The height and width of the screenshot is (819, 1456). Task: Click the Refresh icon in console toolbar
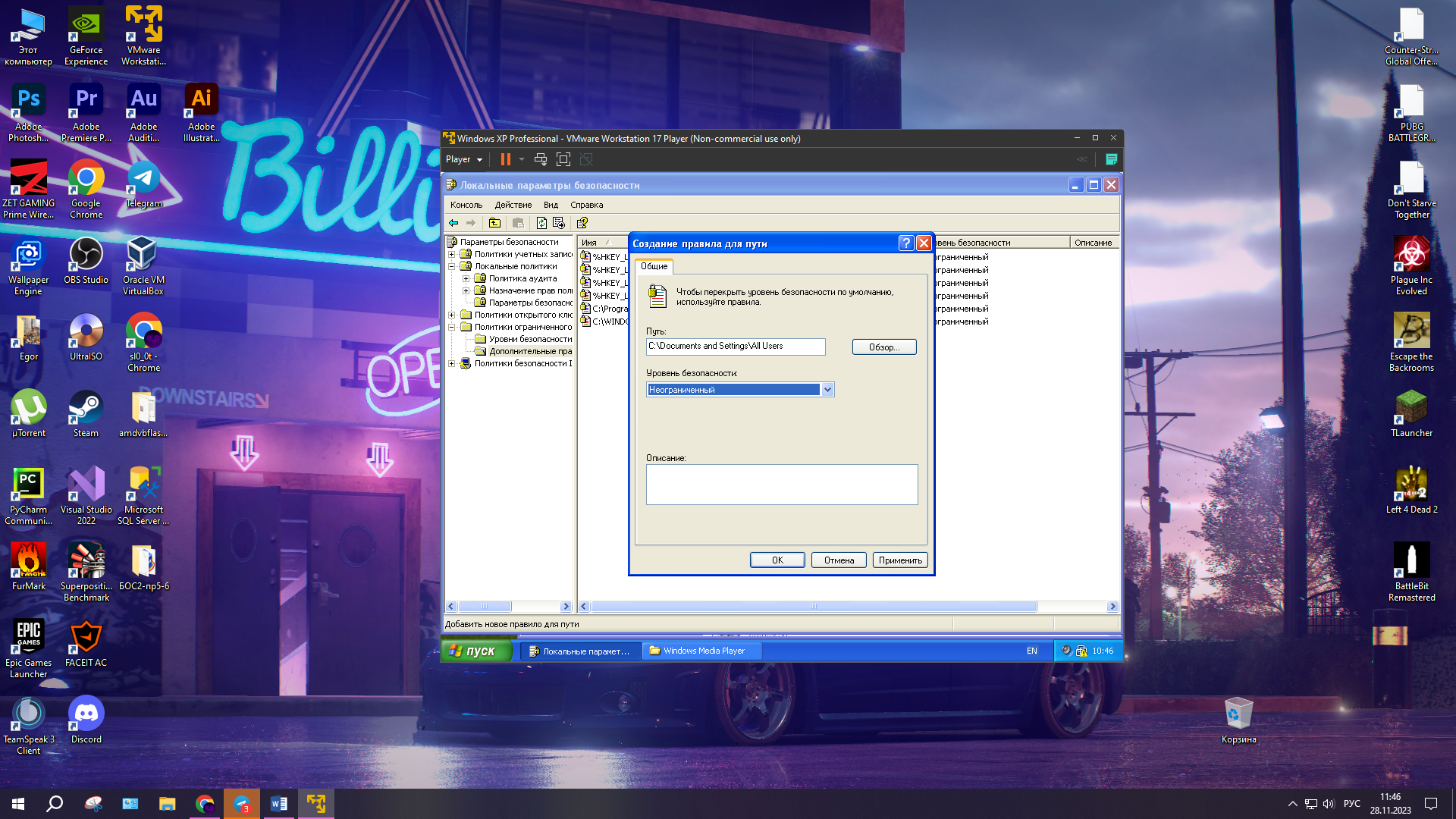pos(541,223)
